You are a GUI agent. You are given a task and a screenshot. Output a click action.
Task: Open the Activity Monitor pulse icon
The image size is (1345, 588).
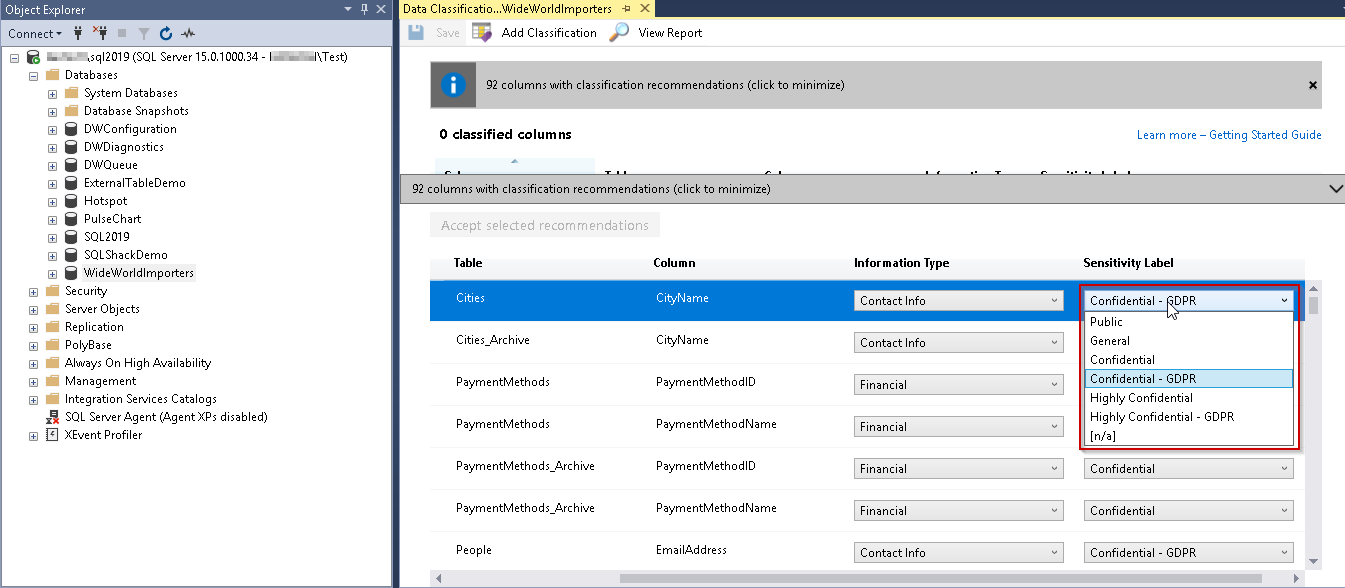pyautogui.click(x=188, y=33)
